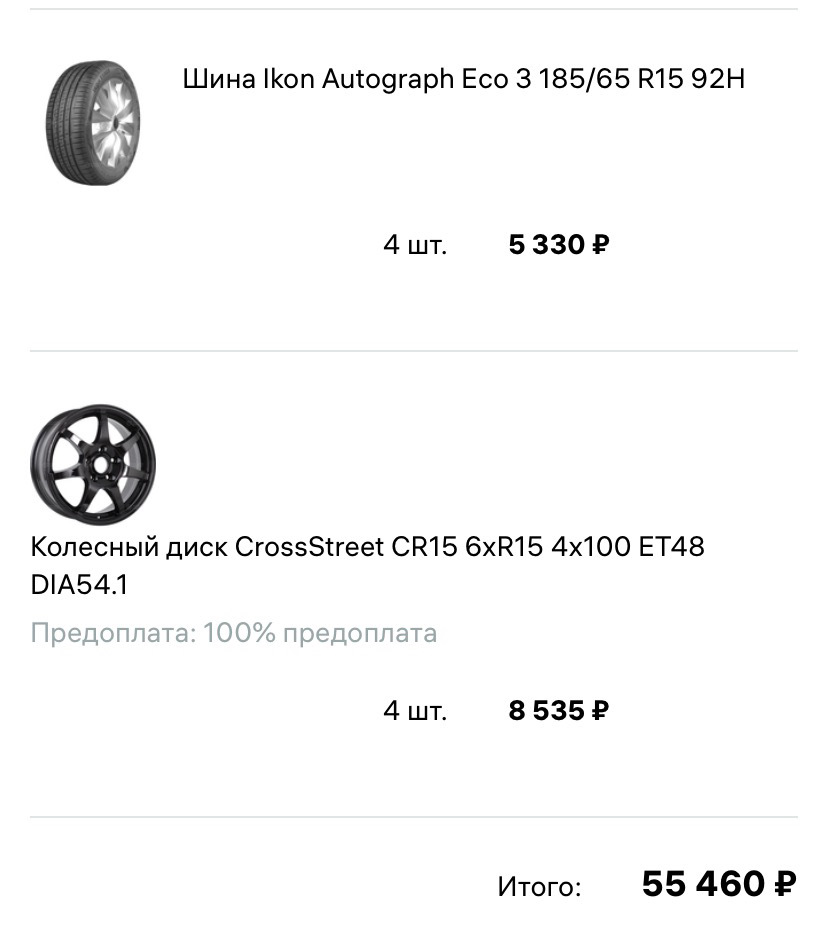The height and width of the screenshot is (933, 828).
Task: Click the wheel disk price 8 535
Action: tap(546, 711)
